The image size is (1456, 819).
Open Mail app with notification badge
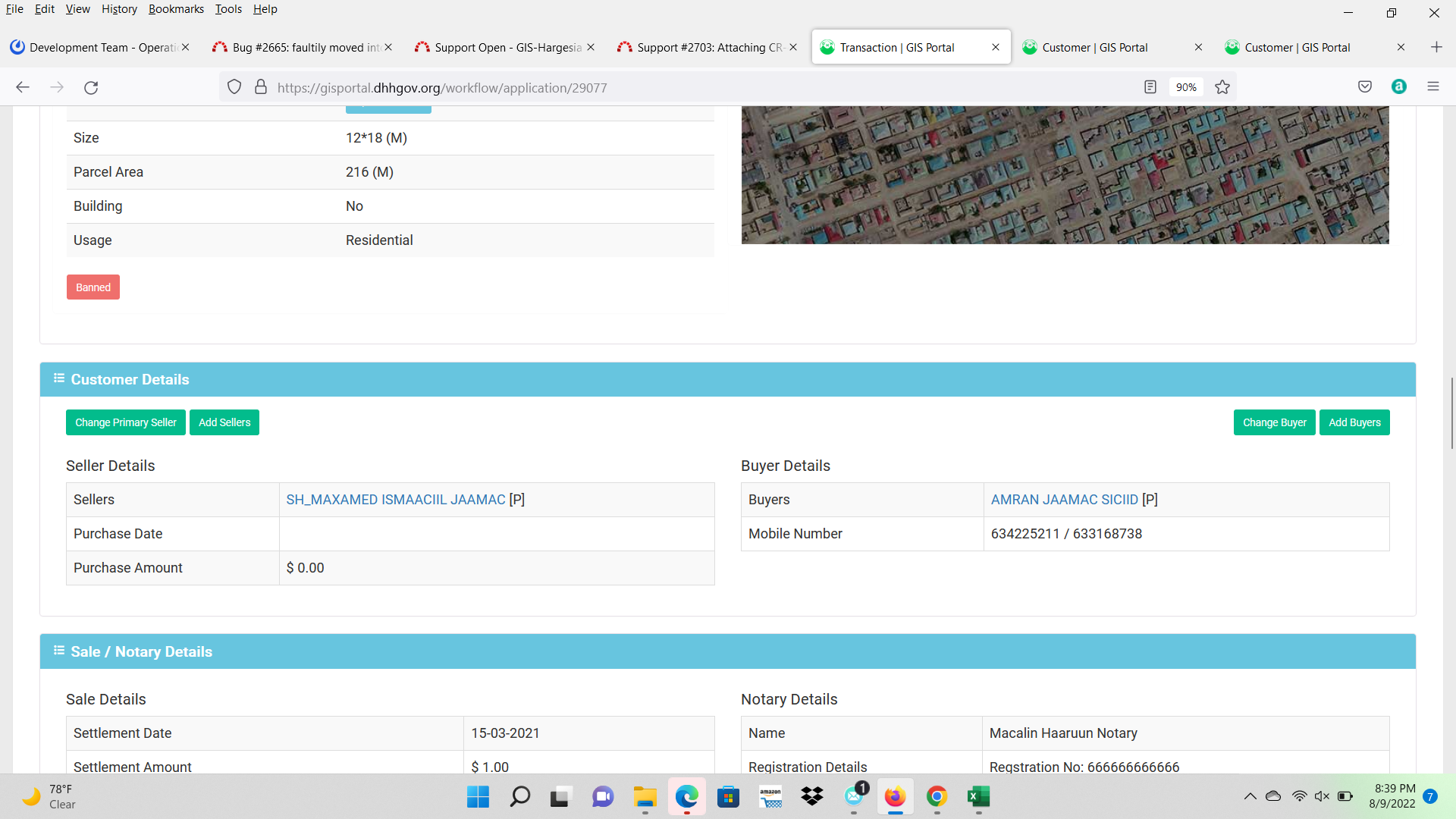855,797
